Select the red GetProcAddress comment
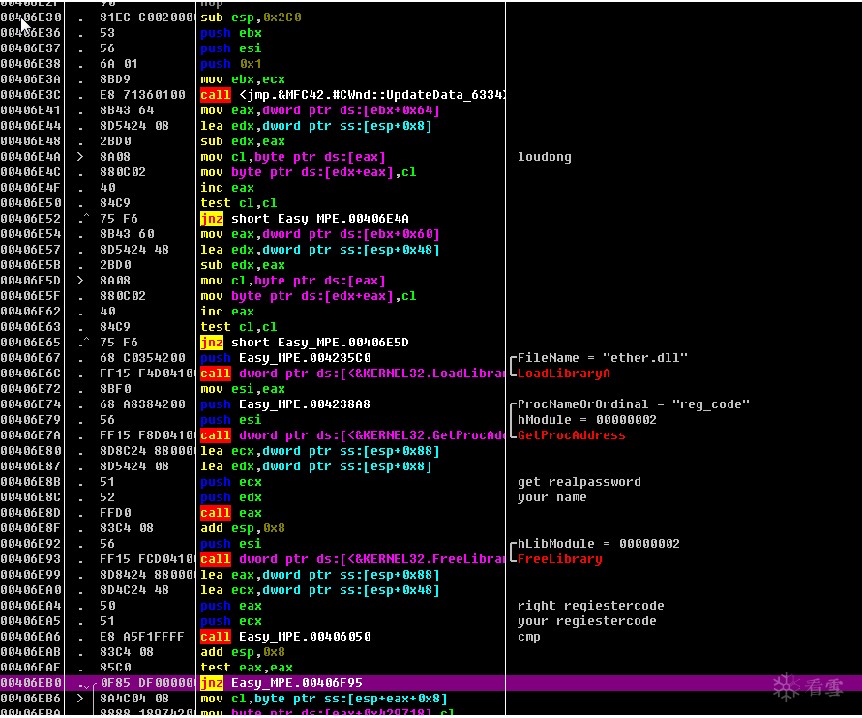Screen dimensions: 862x718 click(x=571, y=435)
